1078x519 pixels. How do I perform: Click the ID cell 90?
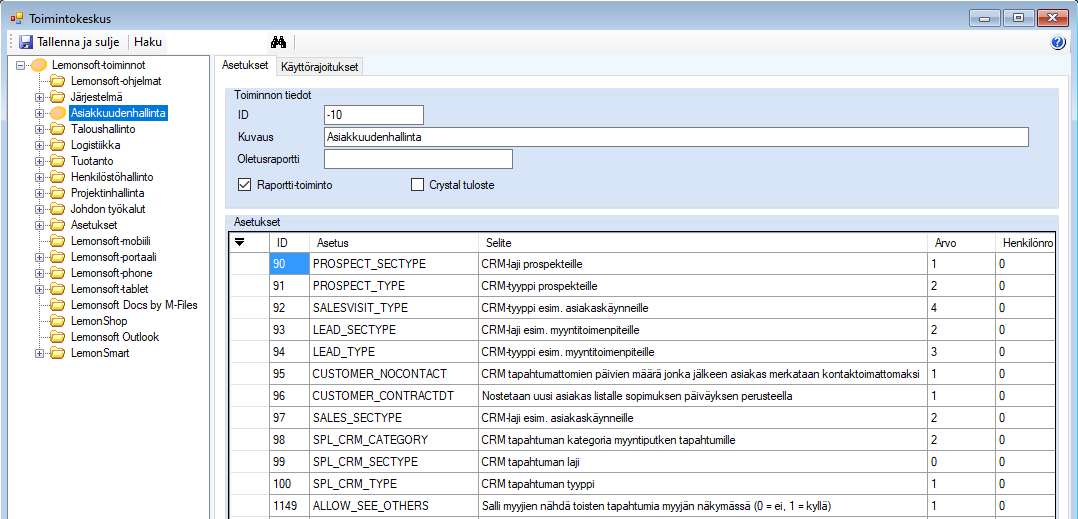[289, 263]
